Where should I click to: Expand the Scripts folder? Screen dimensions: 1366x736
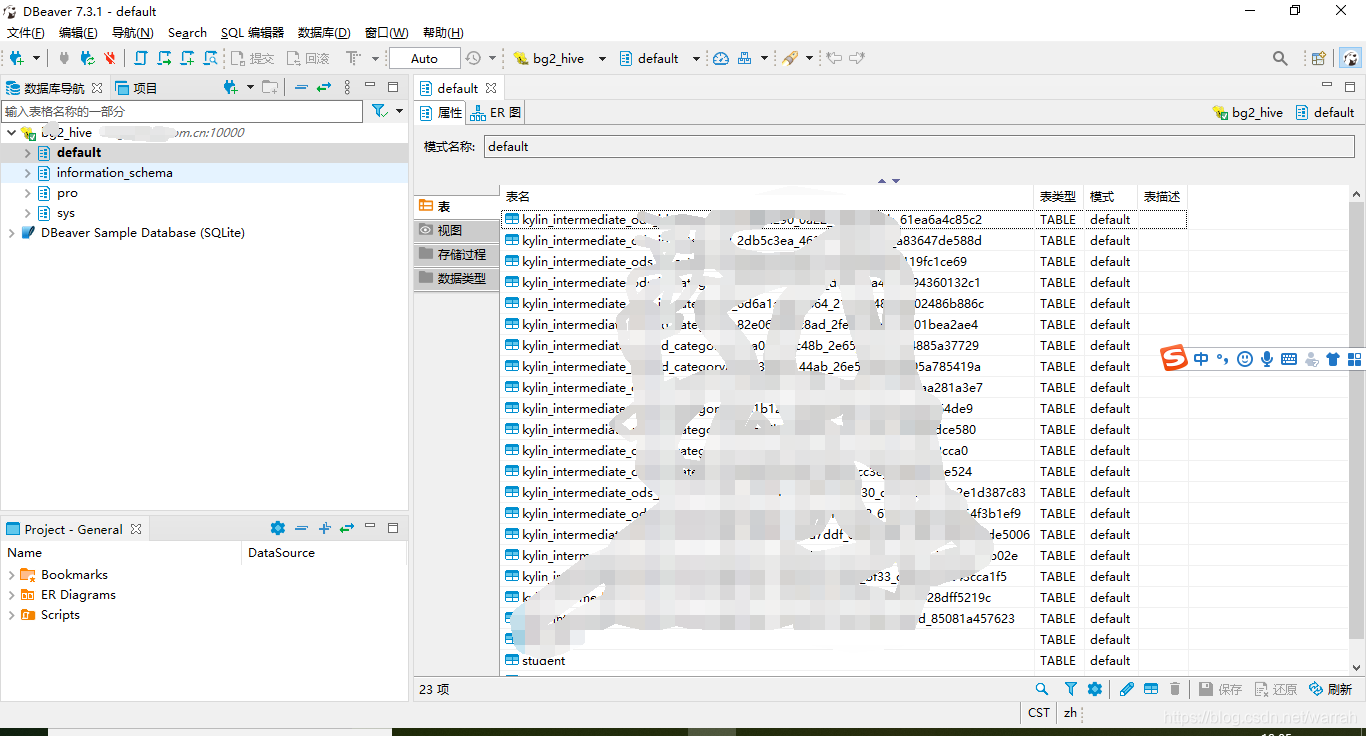pyautogui.click(x=11, y=615)
